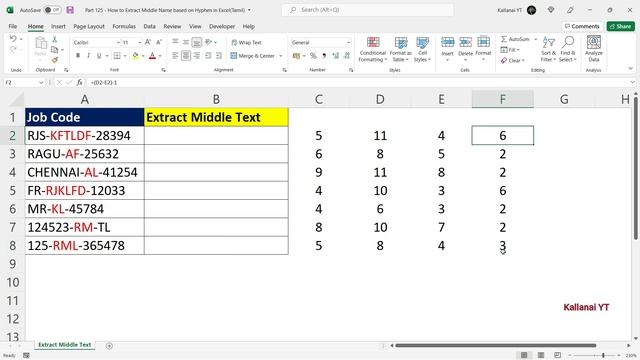
Task: Click Insert cells button
Action: click(x=447, y=49)
